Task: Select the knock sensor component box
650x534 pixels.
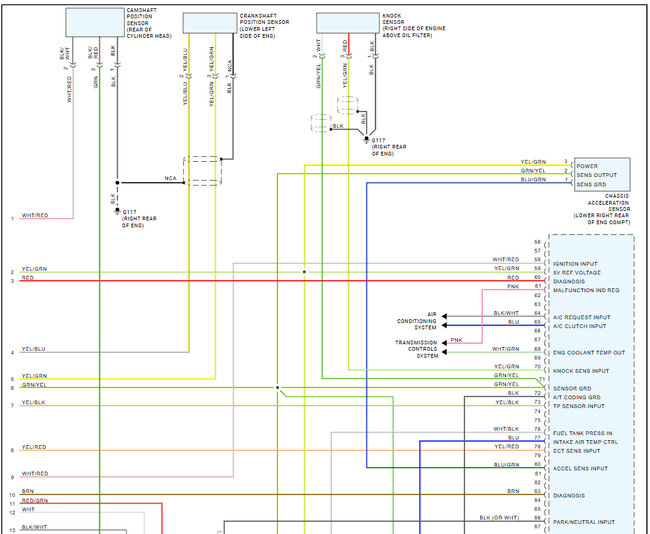Action: click(x=348, y=23)
